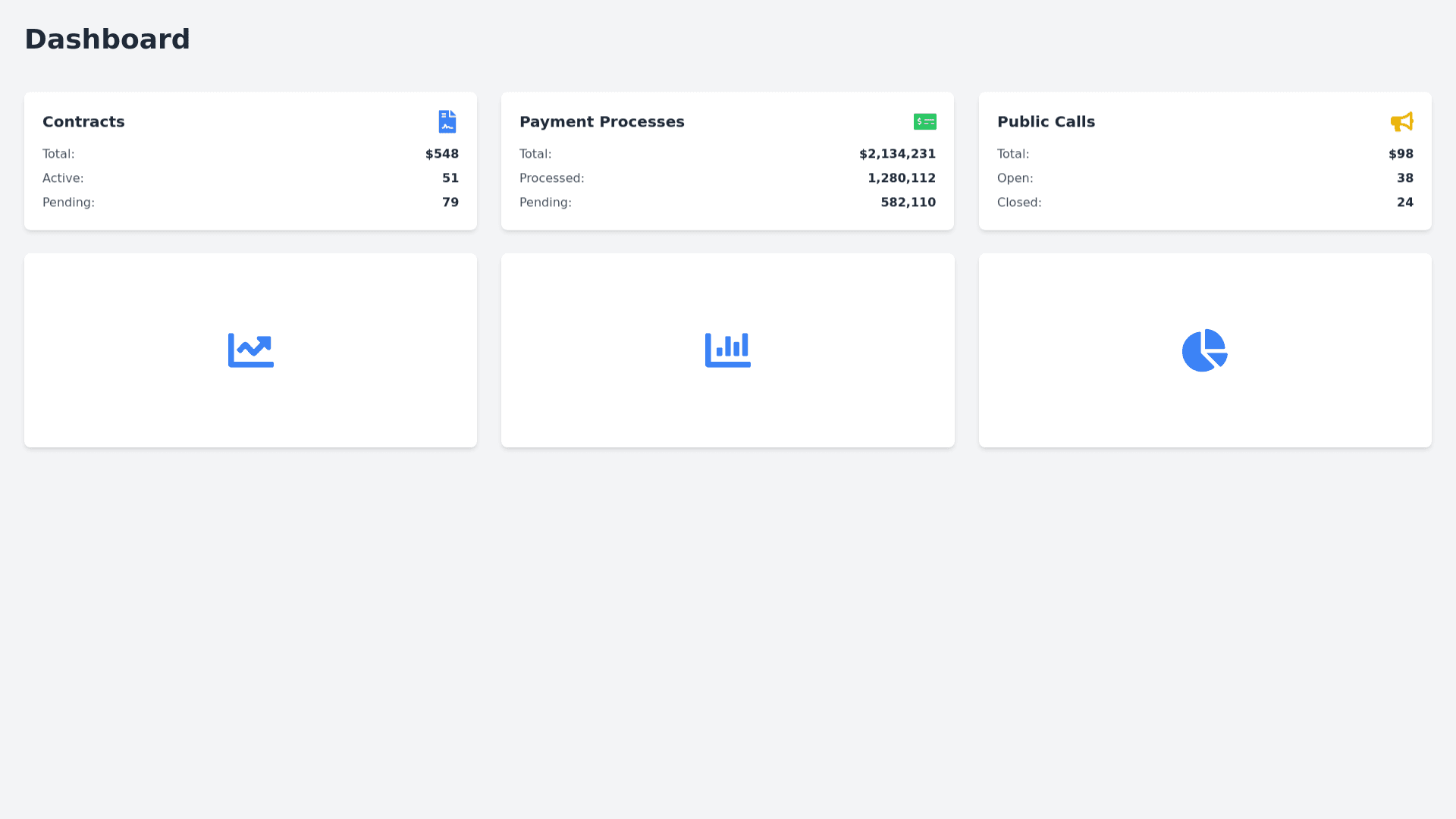Click the Dashboard heading

click(x=107, y=39)
